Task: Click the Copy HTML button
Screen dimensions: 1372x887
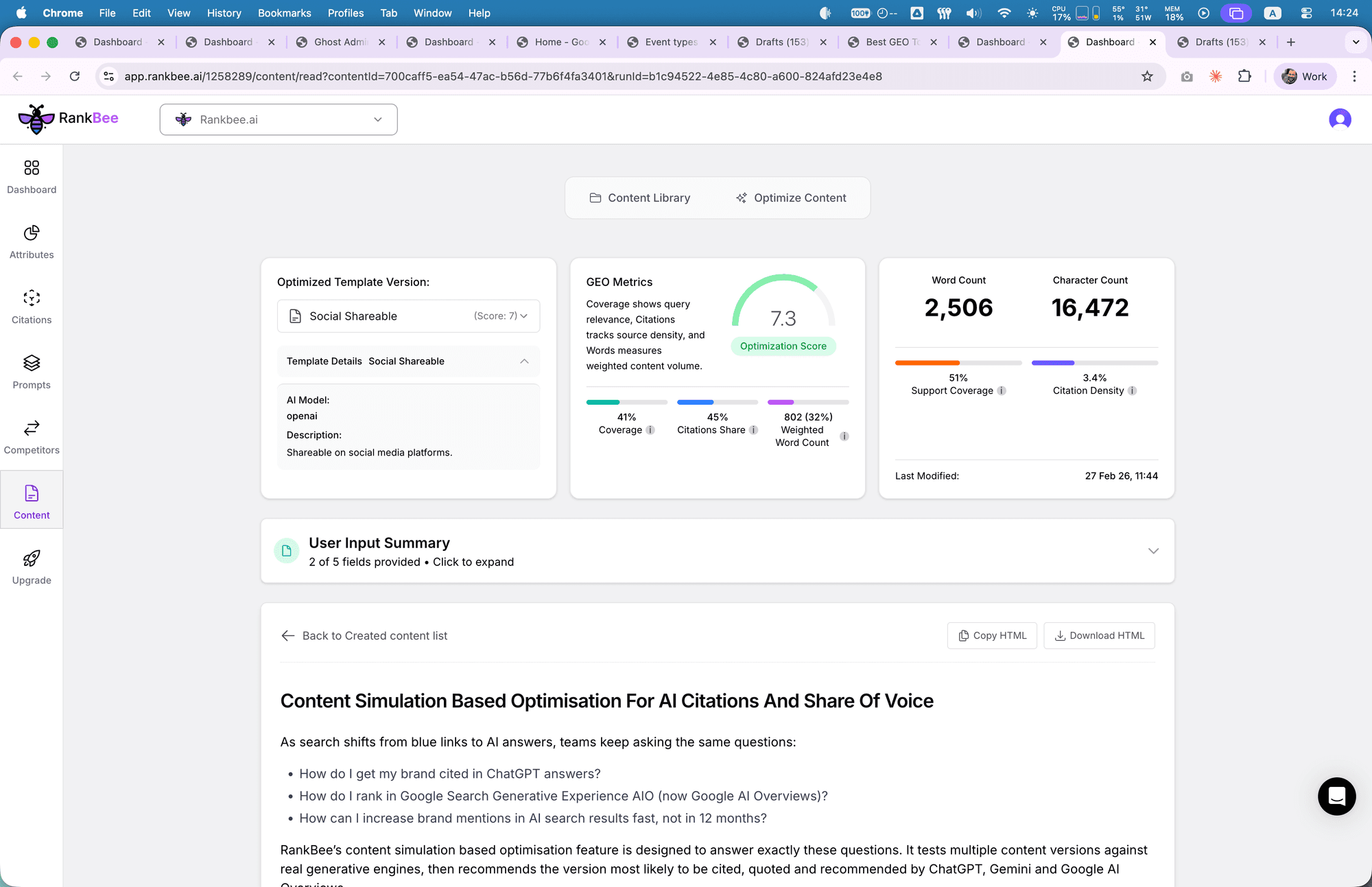Action: point(991,635)
